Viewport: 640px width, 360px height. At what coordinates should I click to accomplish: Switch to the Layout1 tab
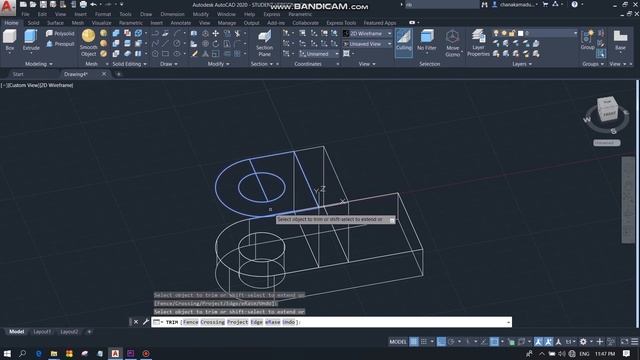(x=42, y=332)
